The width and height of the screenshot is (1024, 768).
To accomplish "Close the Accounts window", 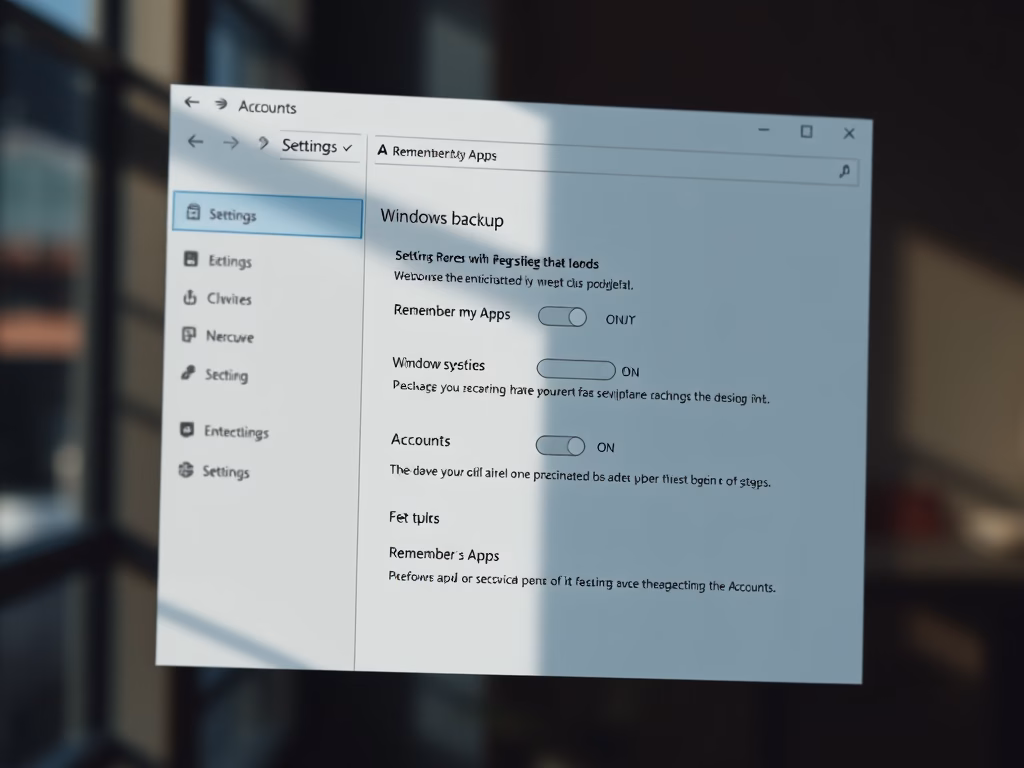I will coord(849,133).
